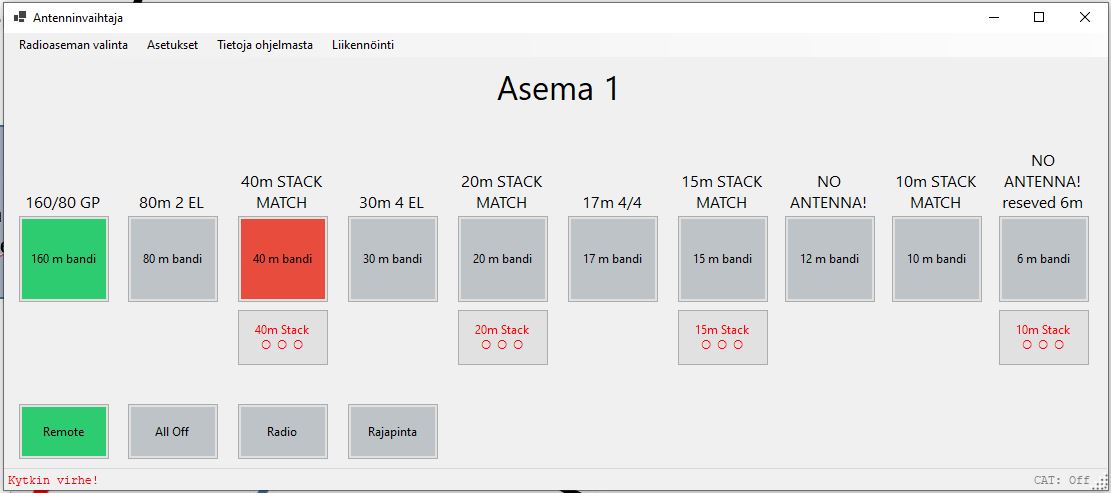This screenshot has height=493, width=1111.
Task: Click the 15m Stack selector button
Action: tap(723, 337)
